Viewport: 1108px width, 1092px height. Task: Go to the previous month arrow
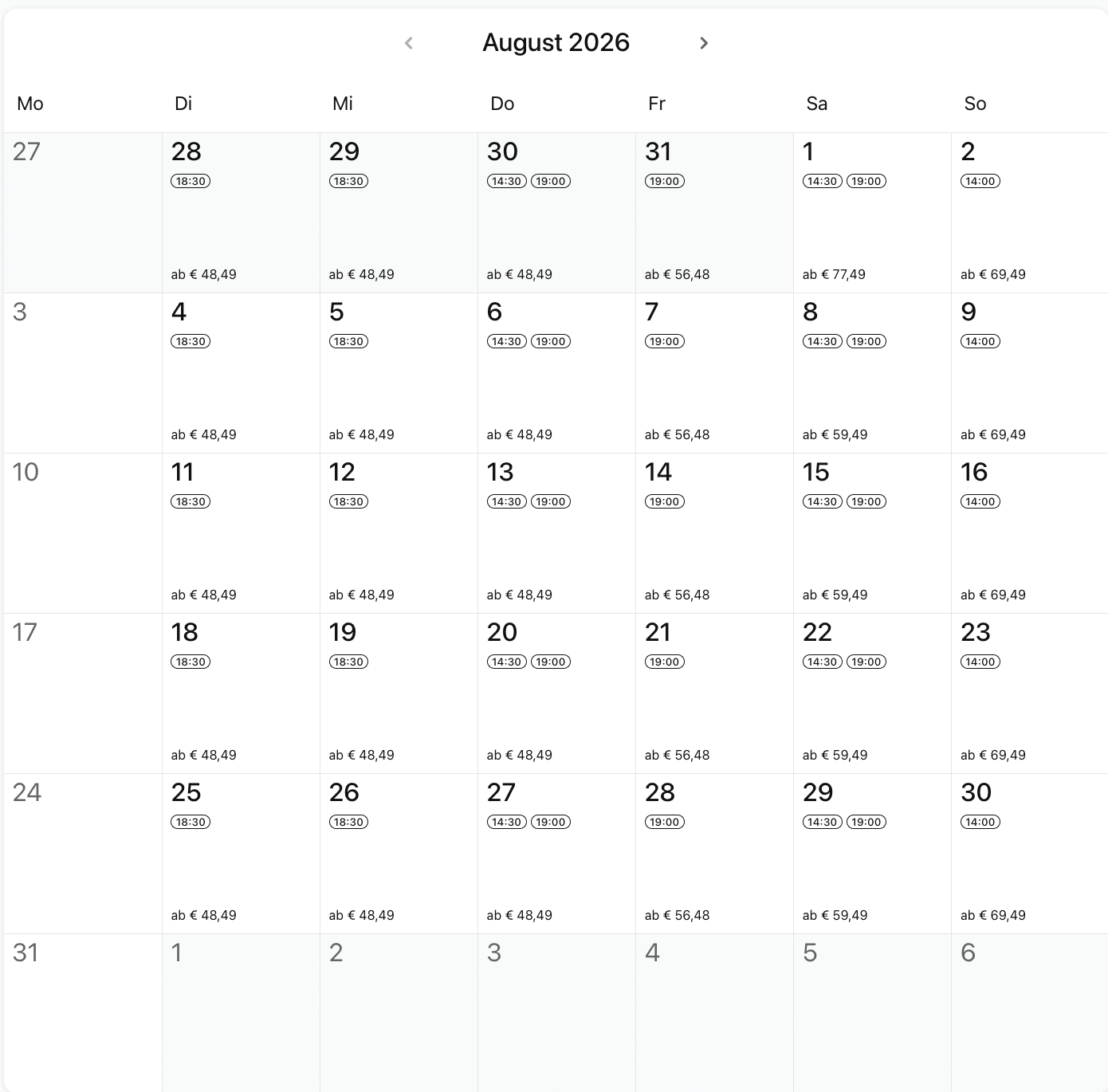(409, 43)
